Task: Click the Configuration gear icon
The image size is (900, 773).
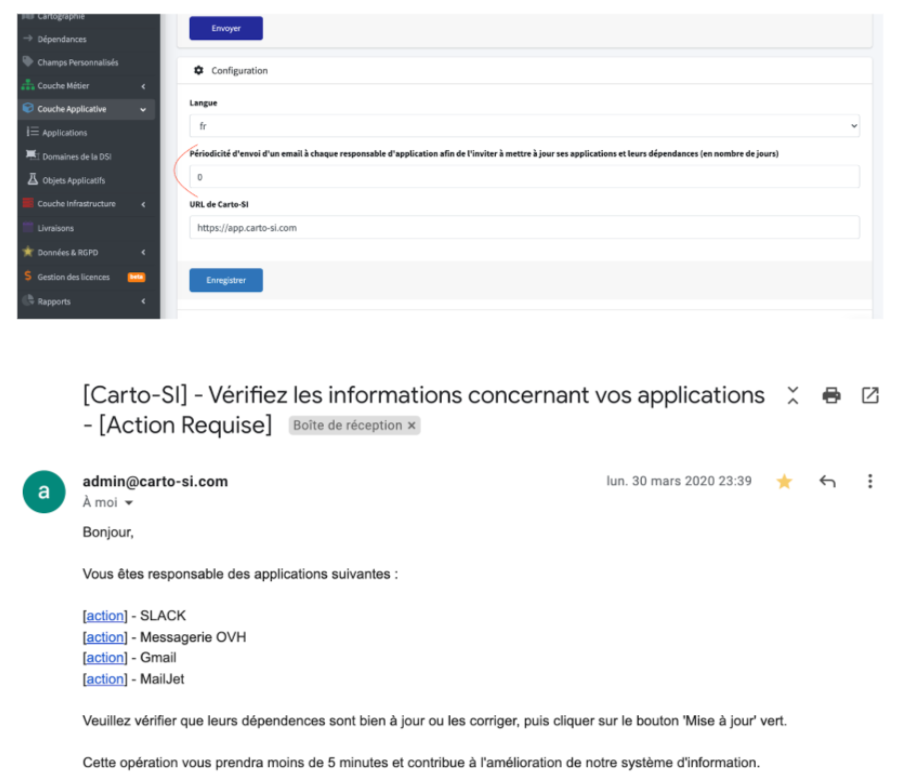Action: coord(199,70)
